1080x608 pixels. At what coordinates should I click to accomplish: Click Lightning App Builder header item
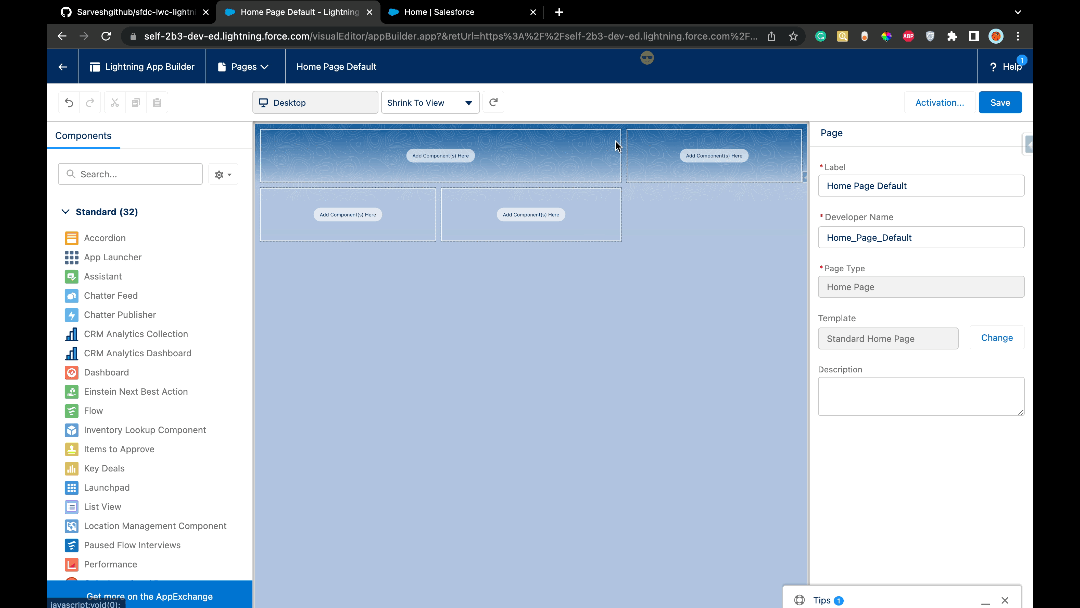pyautogui.click(x=142, y=67)
